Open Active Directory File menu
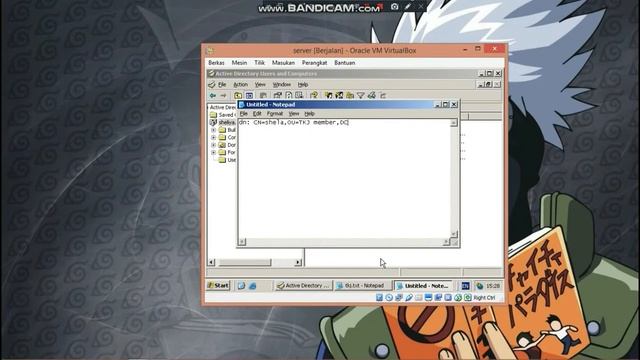 (222, 84)
